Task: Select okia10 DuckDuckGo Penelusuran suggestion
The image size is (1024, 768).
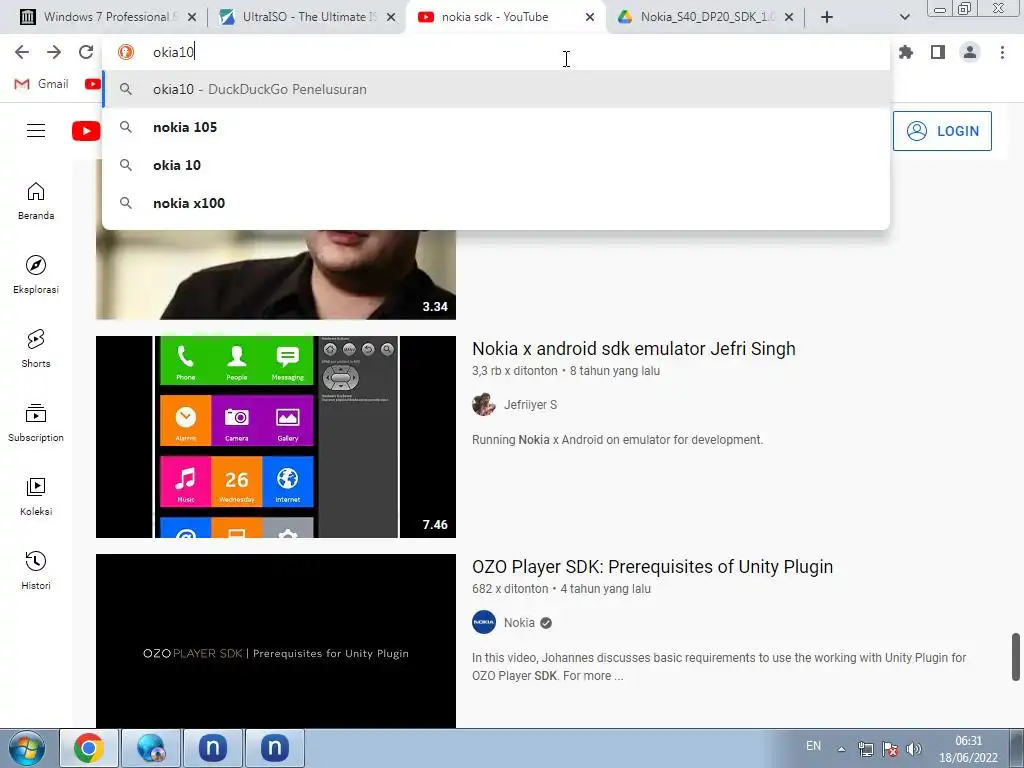Action: (496, 89)
